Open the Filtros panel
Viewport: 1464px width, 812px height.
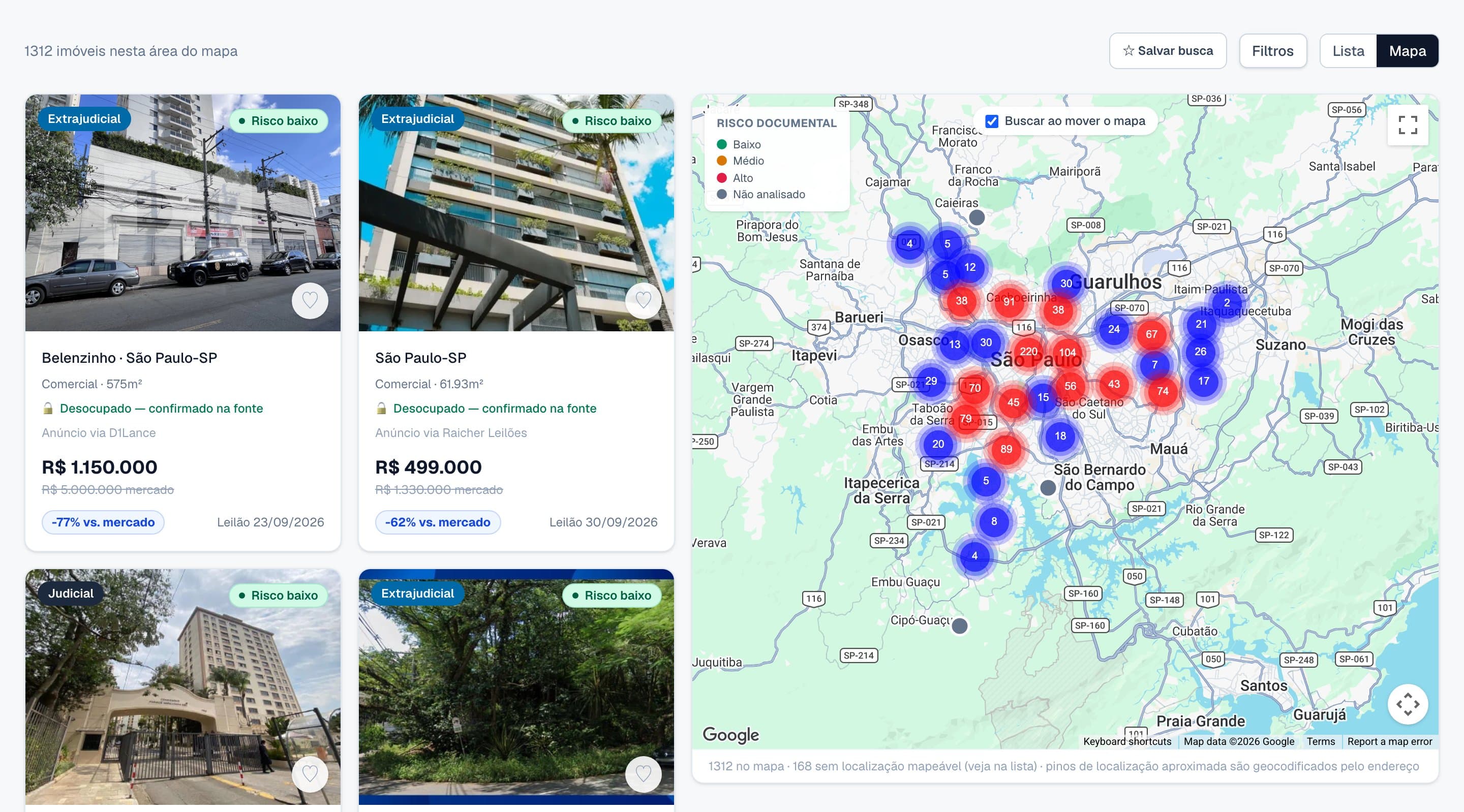(1272, 51)
